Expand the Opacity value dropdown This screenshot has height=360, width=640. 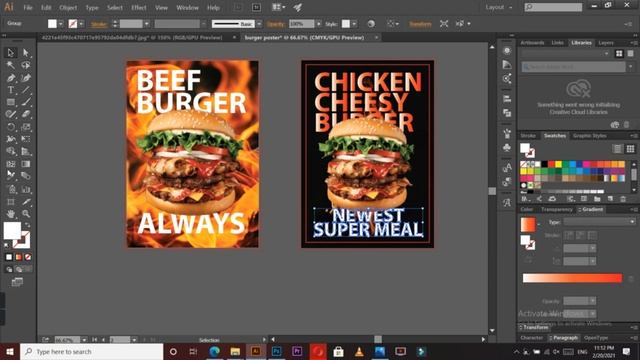(318, 24)
